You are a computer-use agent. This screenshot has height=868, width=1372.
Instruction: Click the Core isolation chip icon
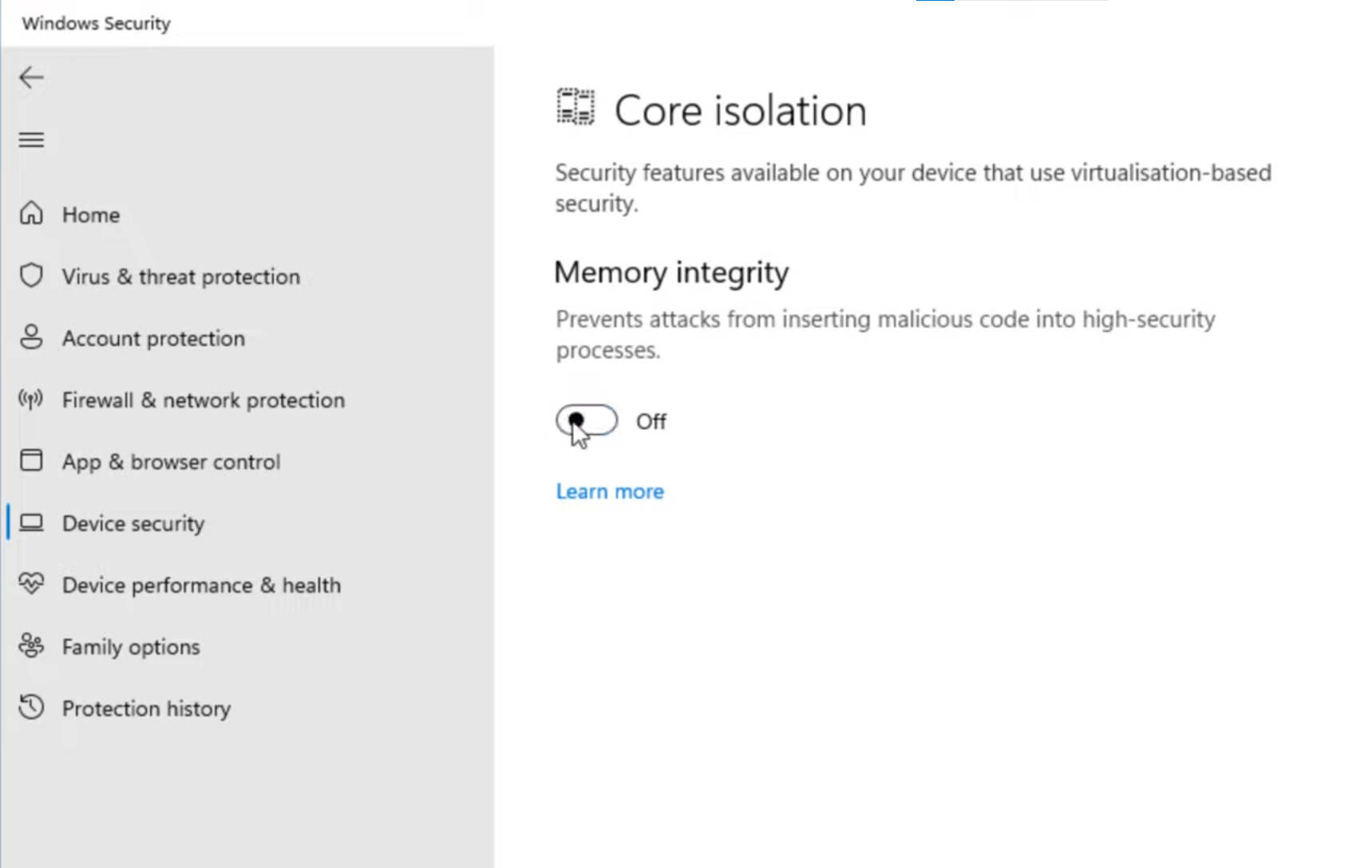pyautogui.click(x=575, y=107)
